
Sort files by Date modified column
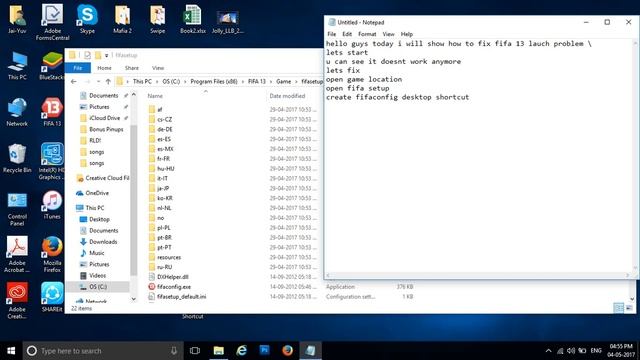pyautogui.click(x=287, y=96)
